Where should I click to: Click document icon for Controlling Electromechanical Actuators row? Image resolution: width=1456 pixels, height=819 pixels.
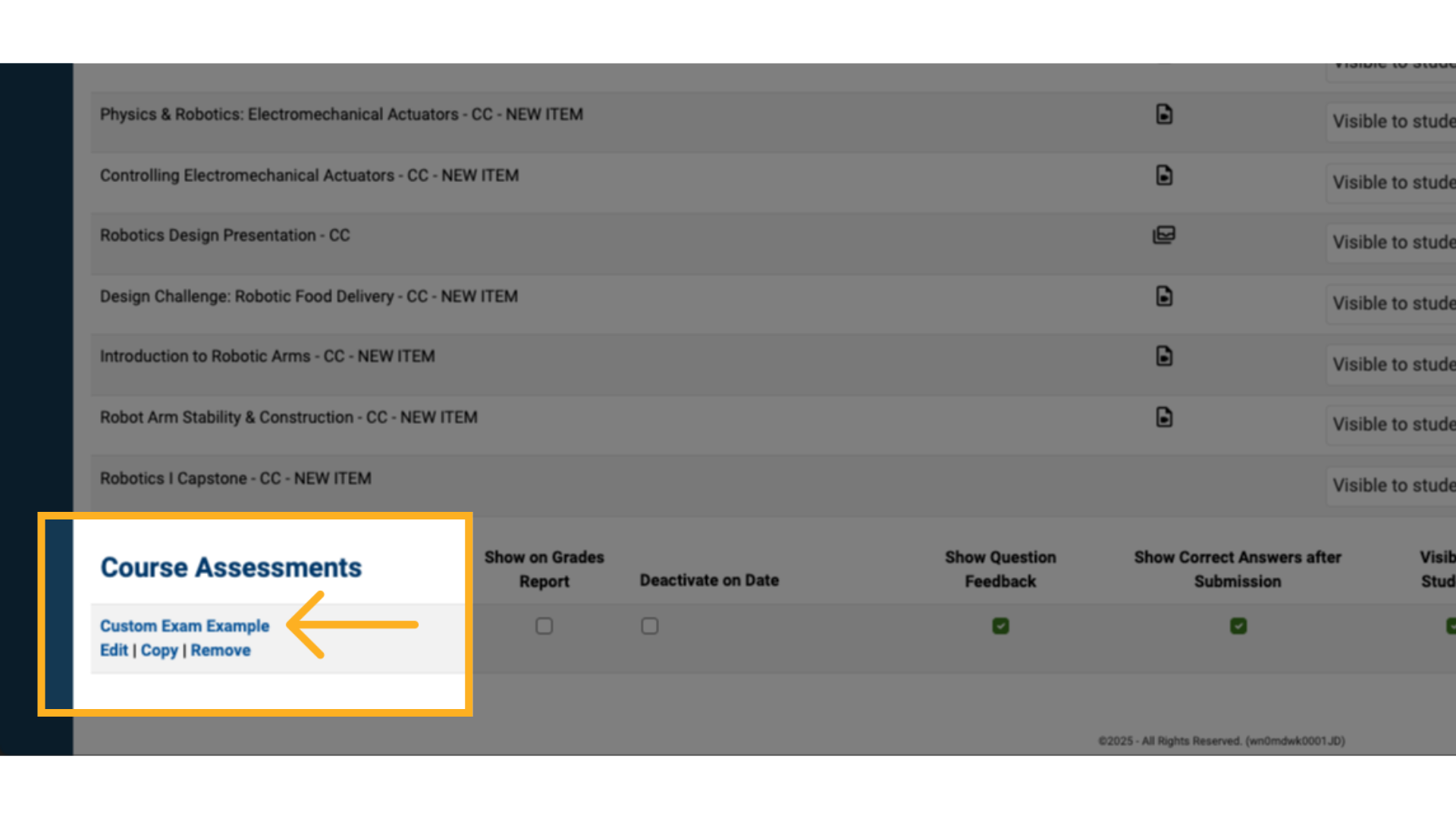tap(1164, 175)
